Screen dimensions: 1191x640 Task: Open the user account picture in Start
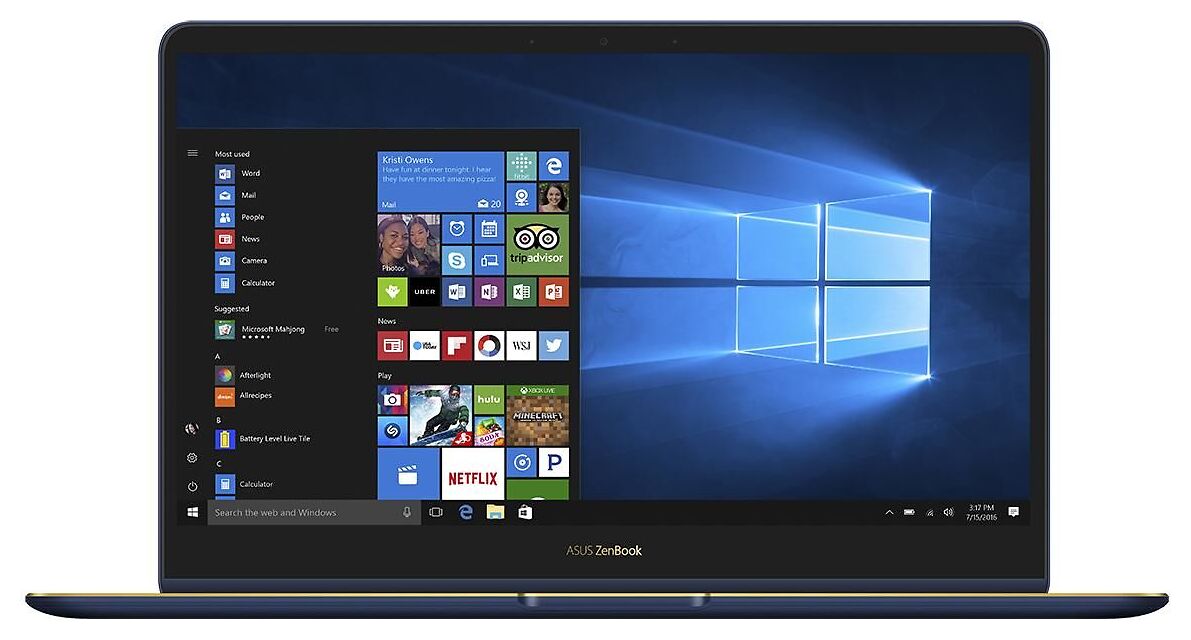point(191,429)
